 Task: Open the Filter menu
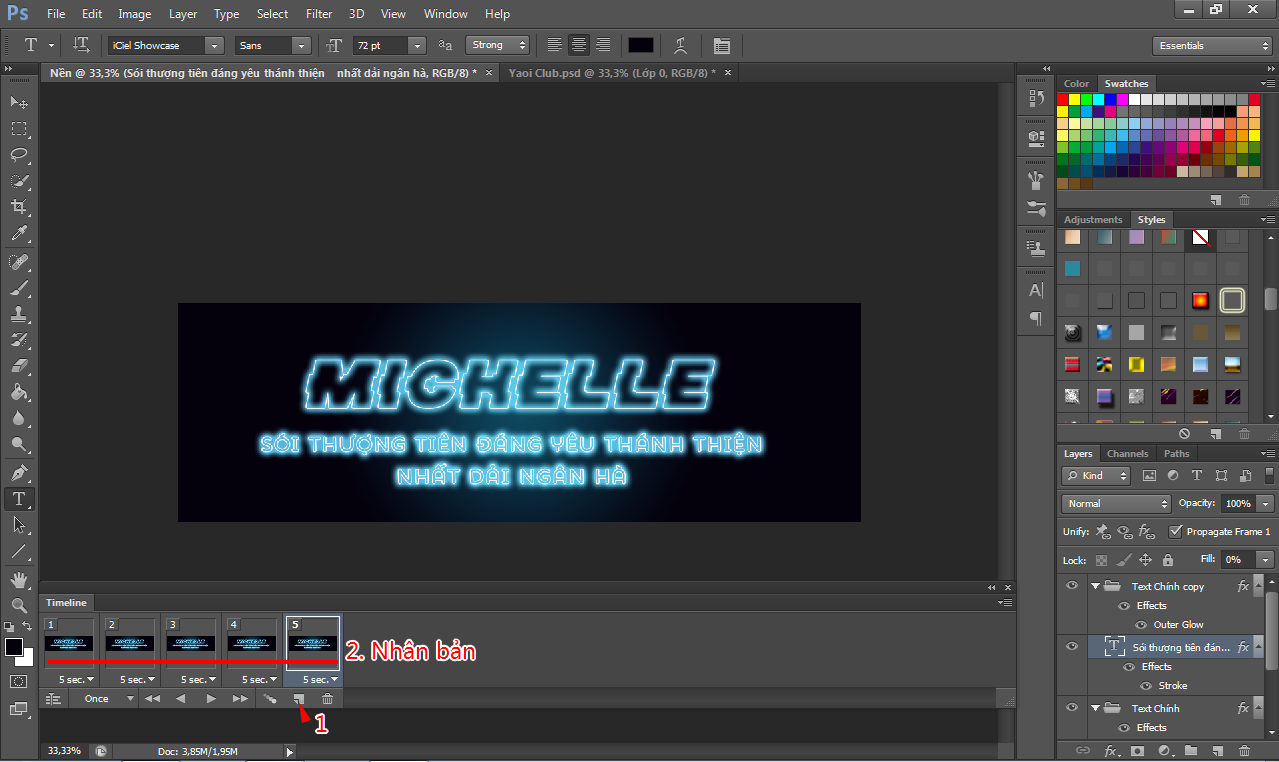click(319, 14)
